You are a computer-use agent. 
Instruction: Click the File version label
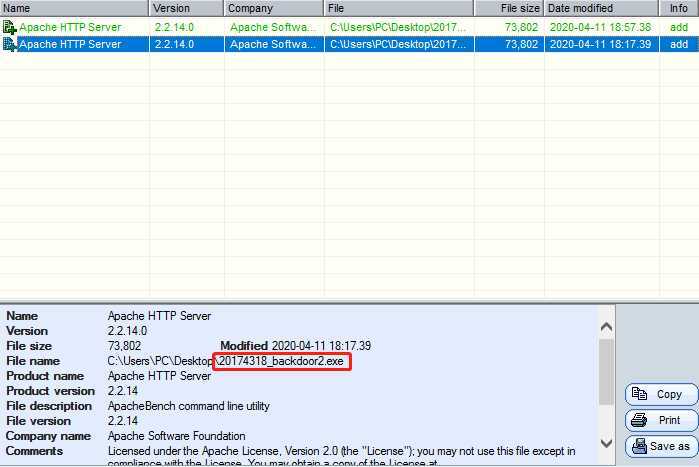tap(38, 421)
